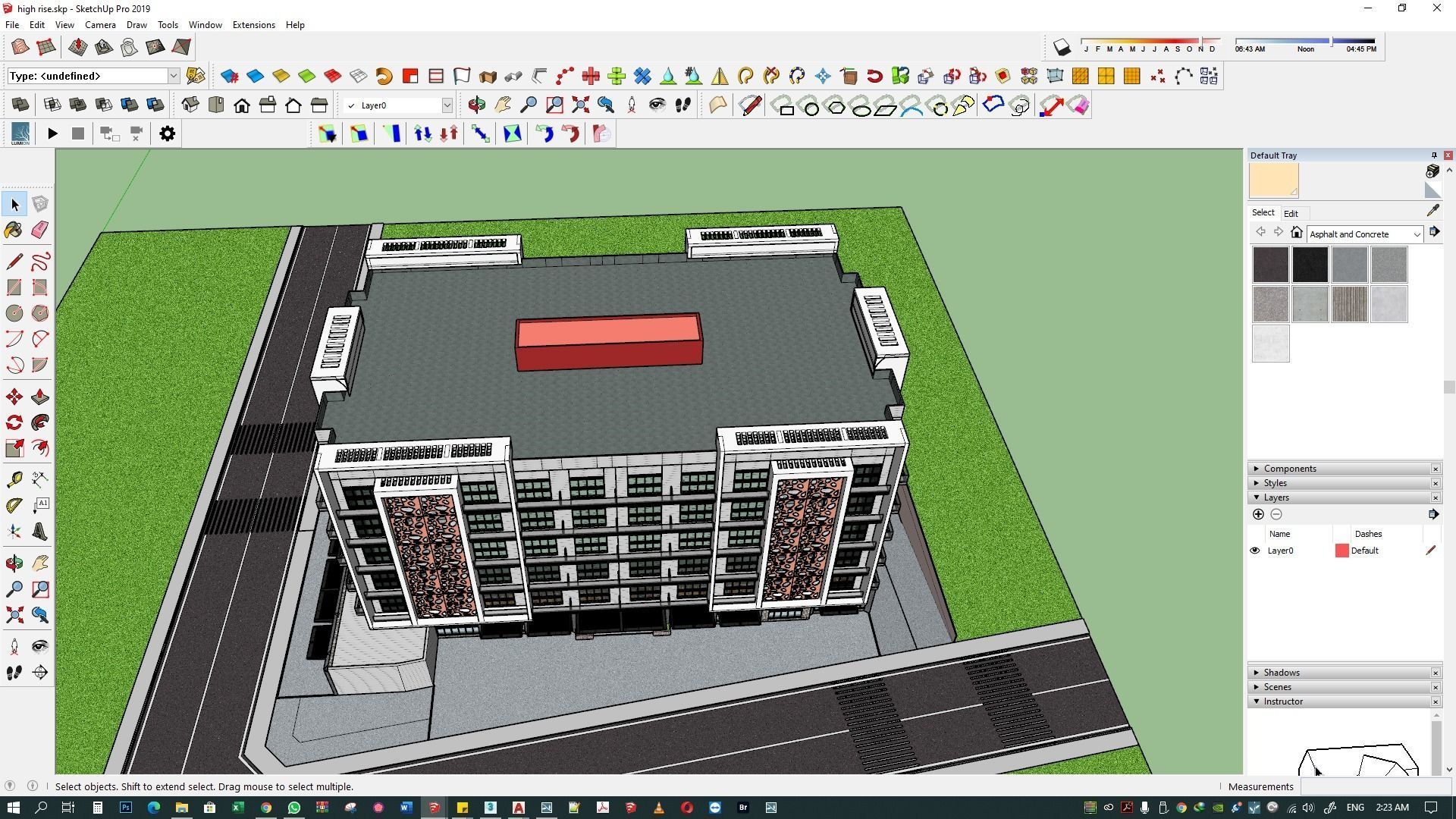
Task: Select the Line pencil tool
Action: (x=14, y=262)
